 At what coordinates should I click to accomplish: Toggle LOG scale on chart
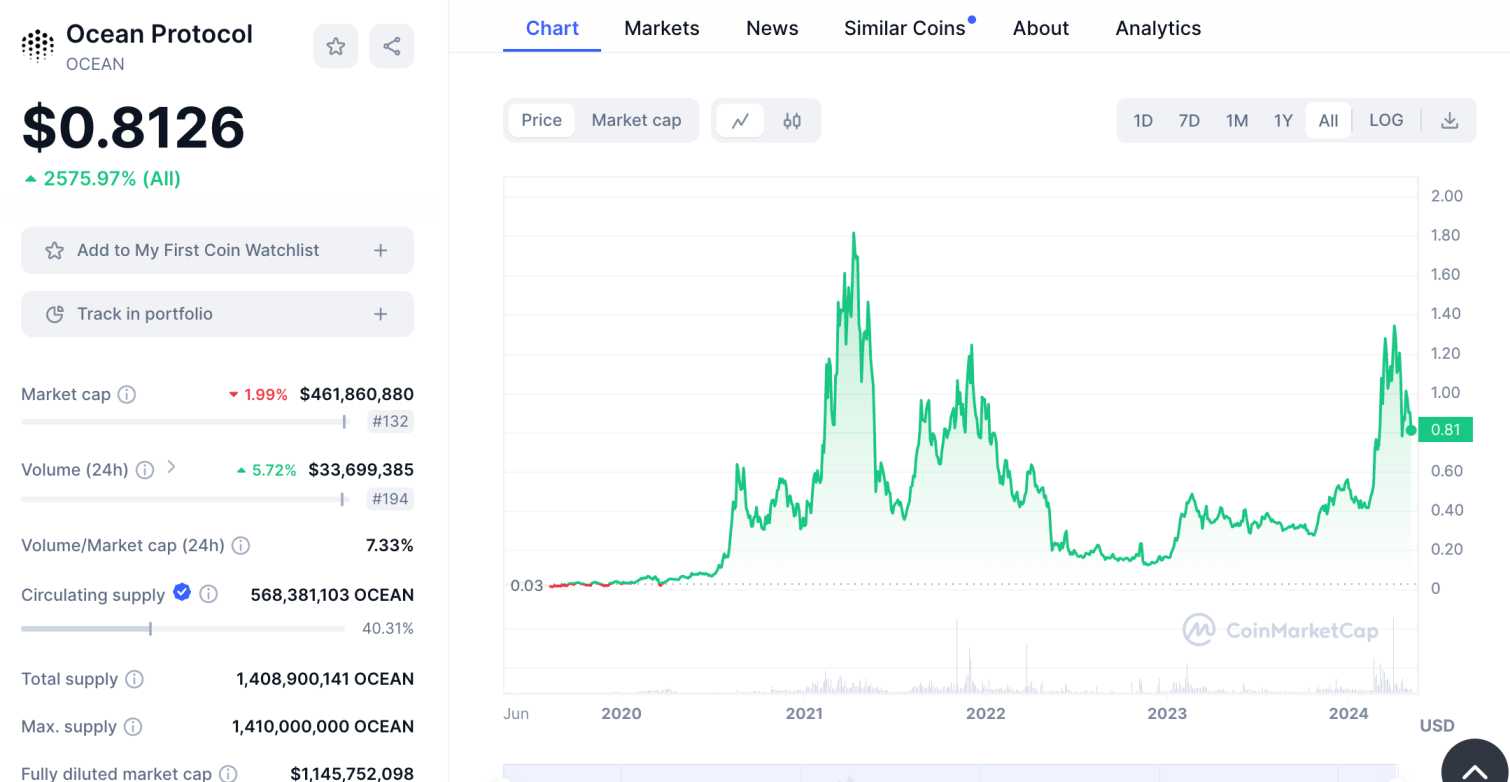(1386, 120)
